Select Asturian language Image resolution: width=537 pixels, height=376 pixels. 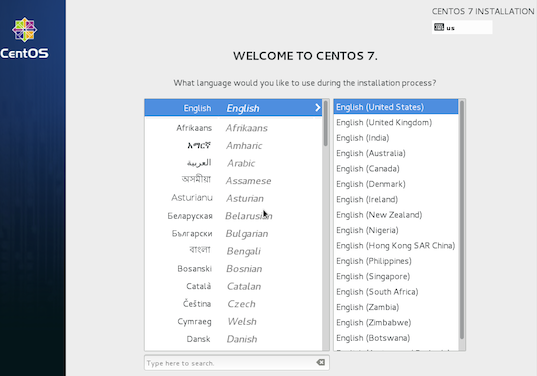tap(233, 198)
